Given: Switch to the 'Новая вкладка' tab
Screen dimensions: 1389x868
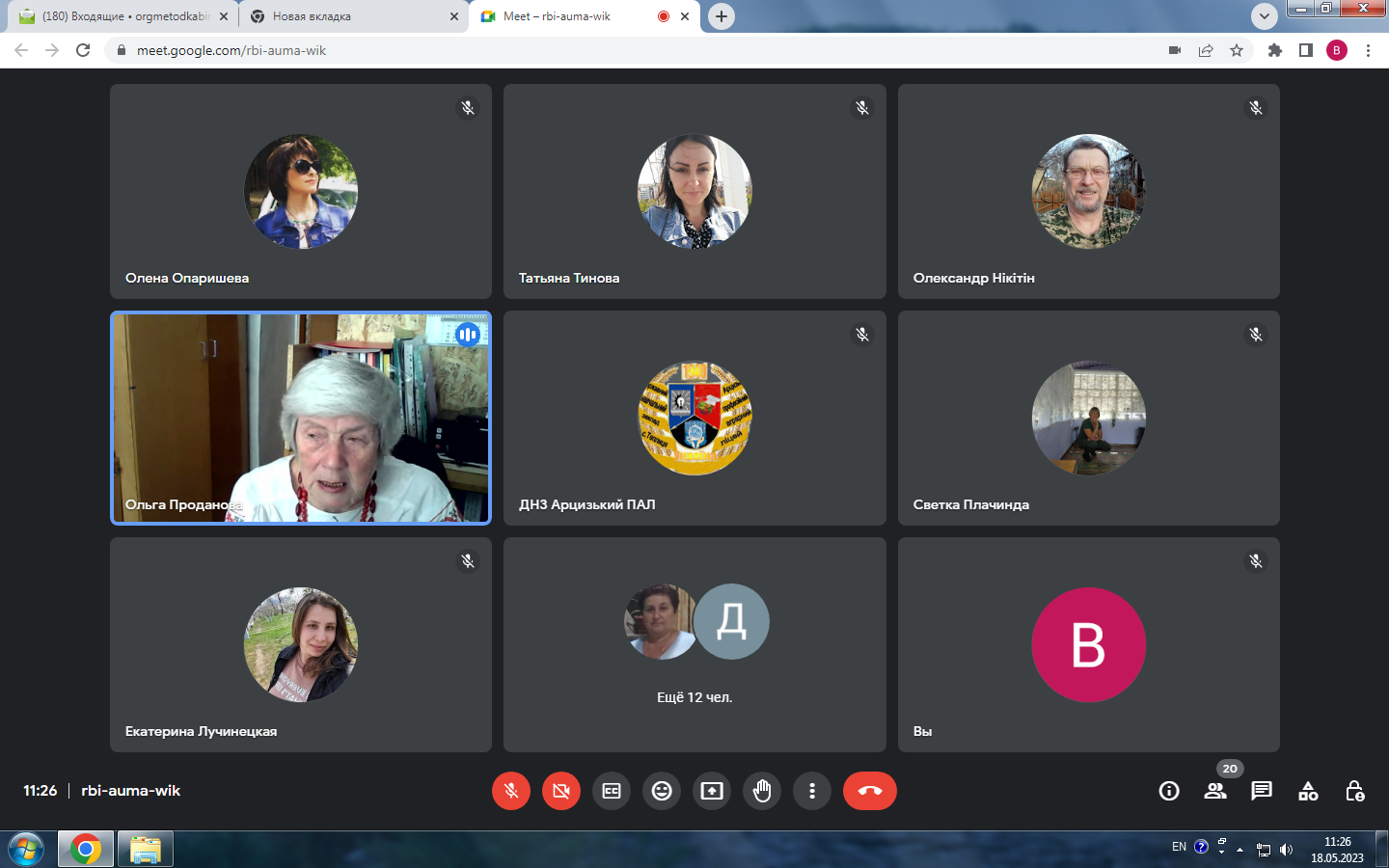Looking at the screenshot, I should [347, 16].
